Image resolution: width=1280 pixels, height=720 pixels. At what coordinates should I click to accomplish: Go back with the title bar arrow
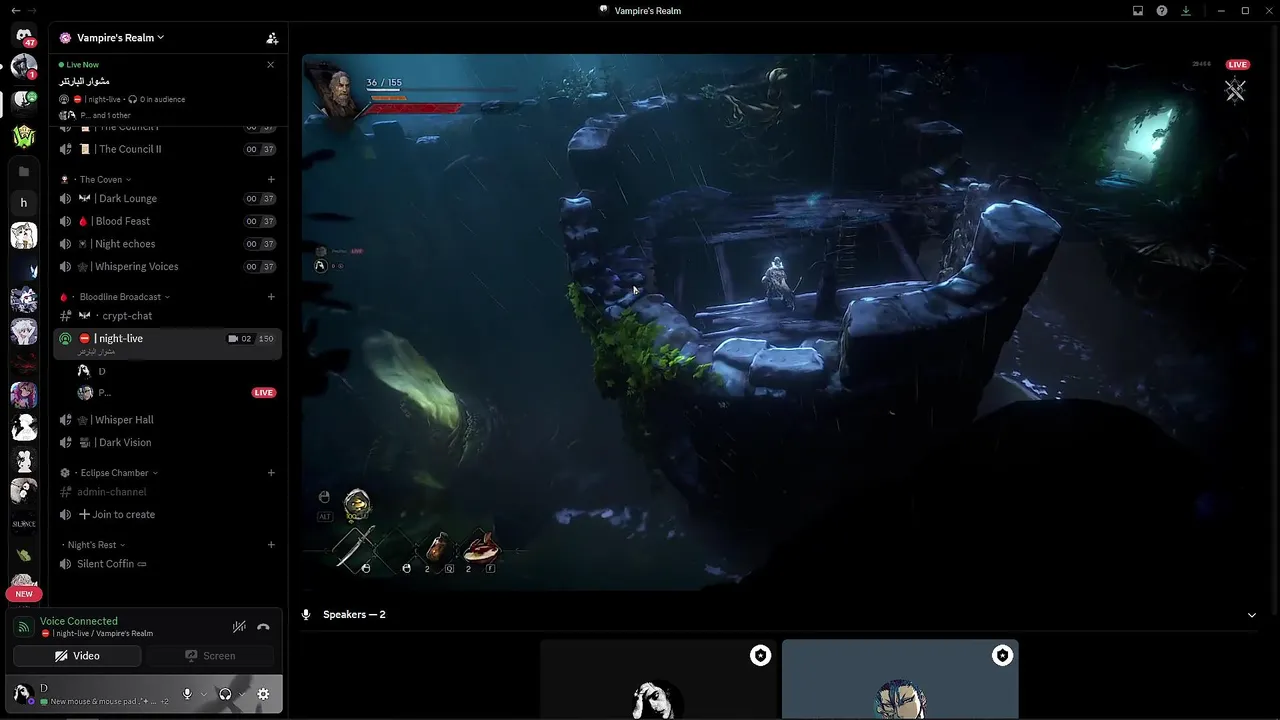point(15,11)
